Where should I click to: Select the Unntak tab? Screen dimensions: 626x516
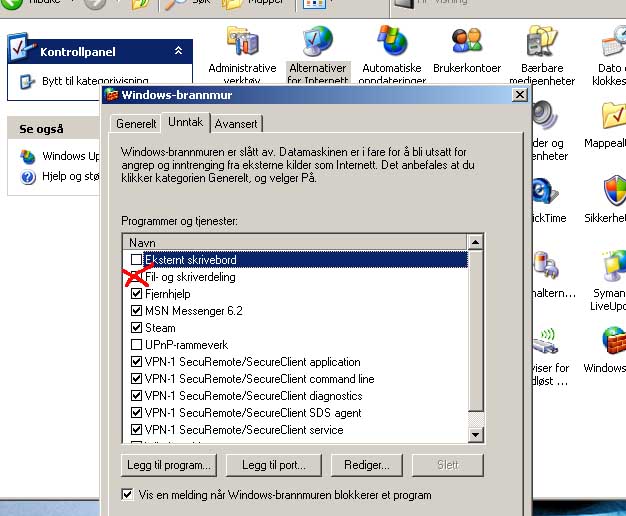[185, 122]
